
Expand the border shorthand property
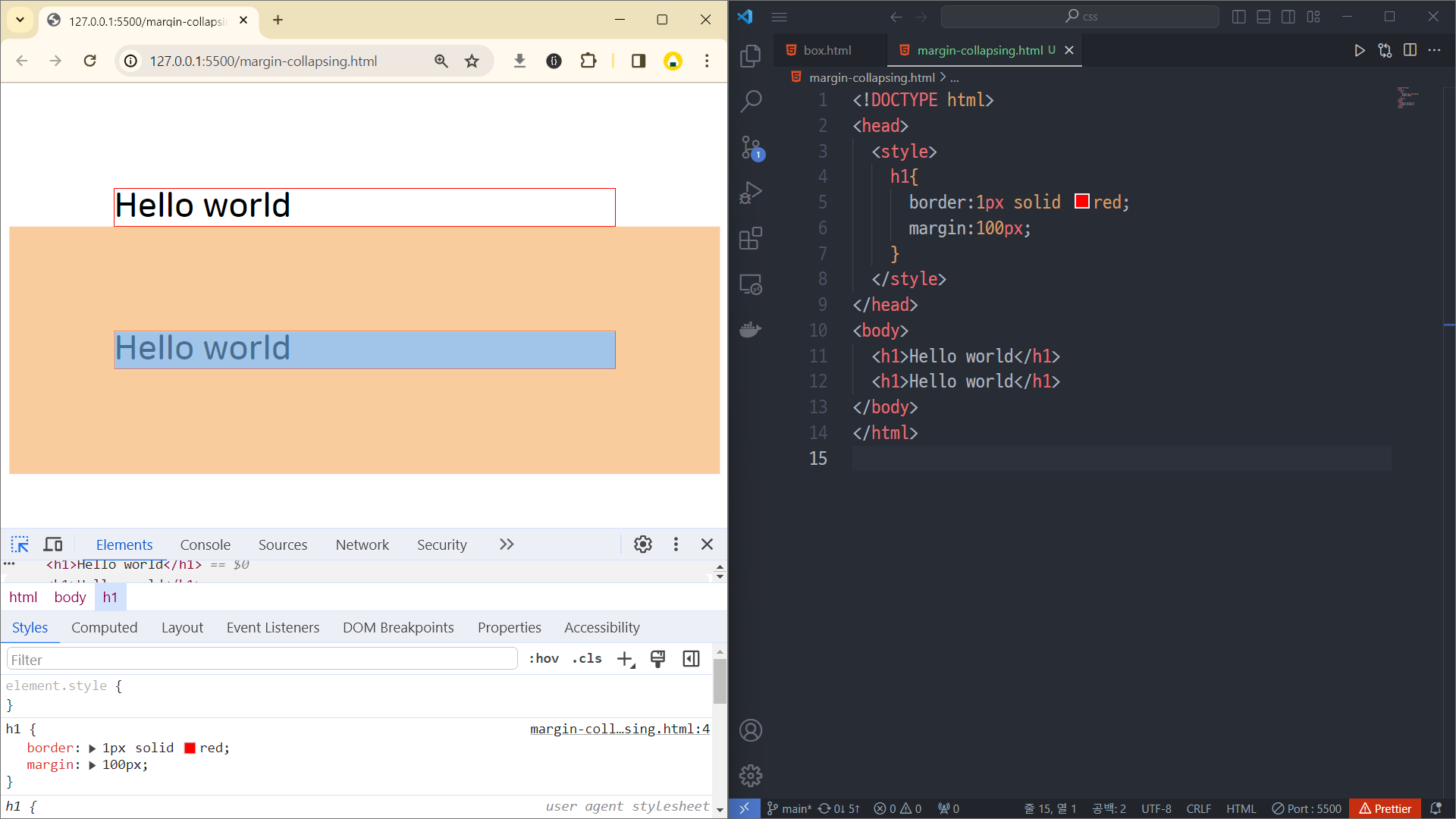pyautogui.click(x=93, y=748)
